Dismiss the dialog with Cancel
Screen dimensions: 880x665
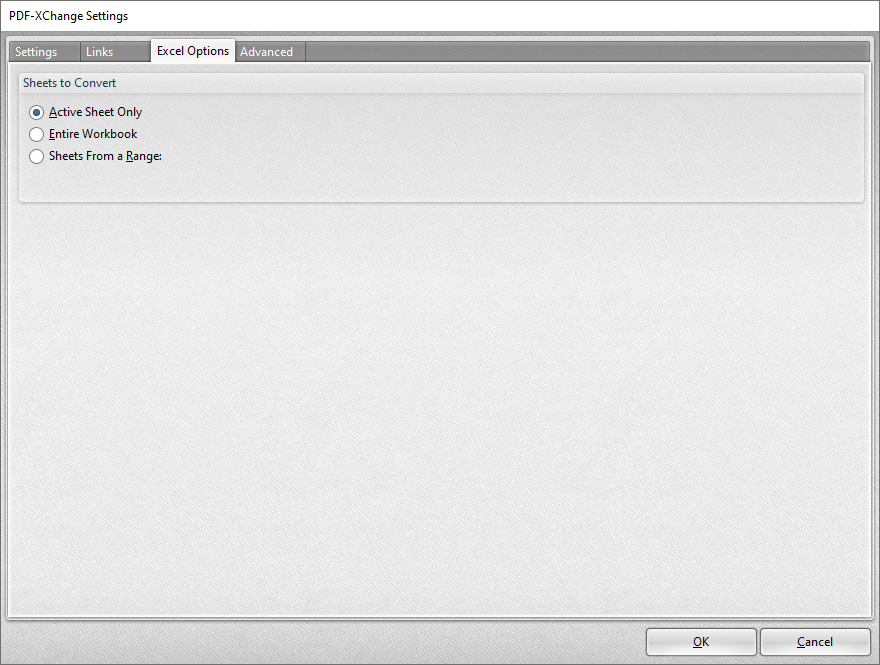click(x=815, y=641)
